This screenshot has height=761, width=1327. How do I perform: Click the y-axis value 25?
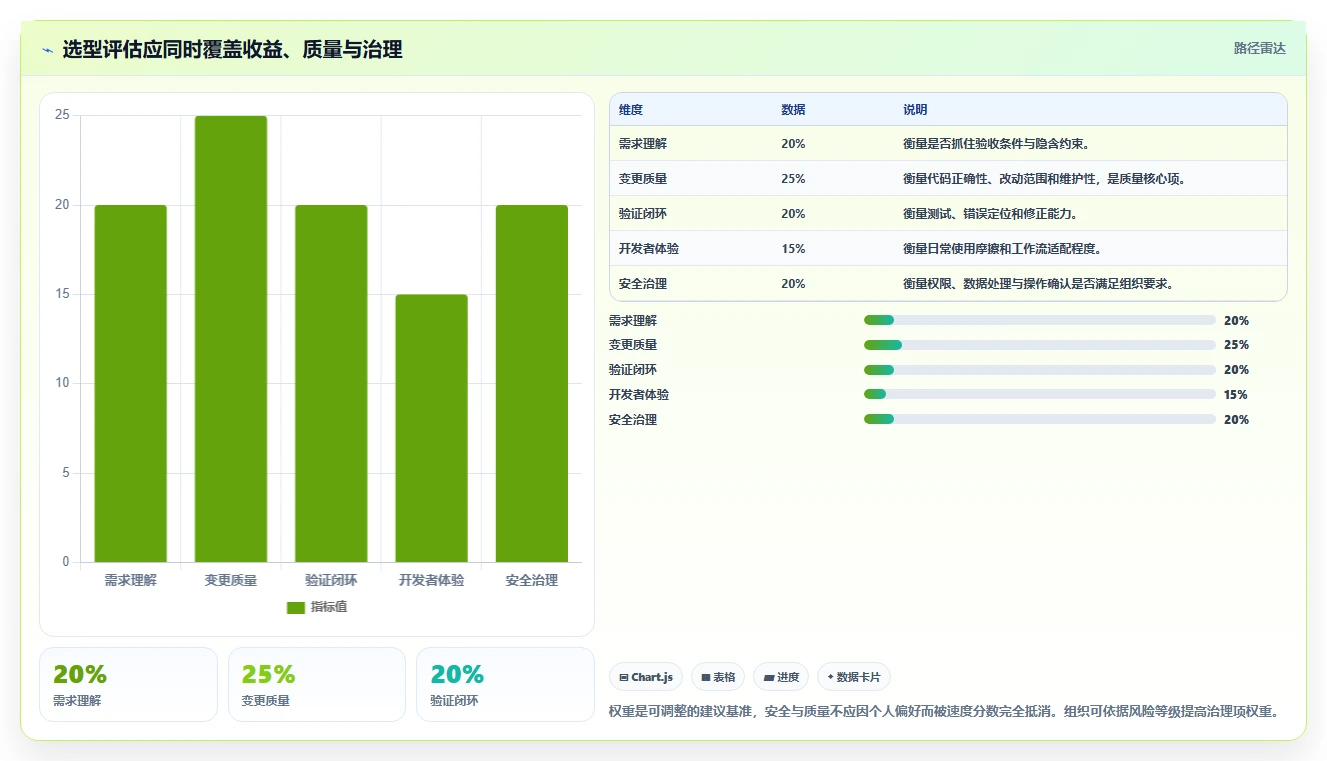pos(62,115)
